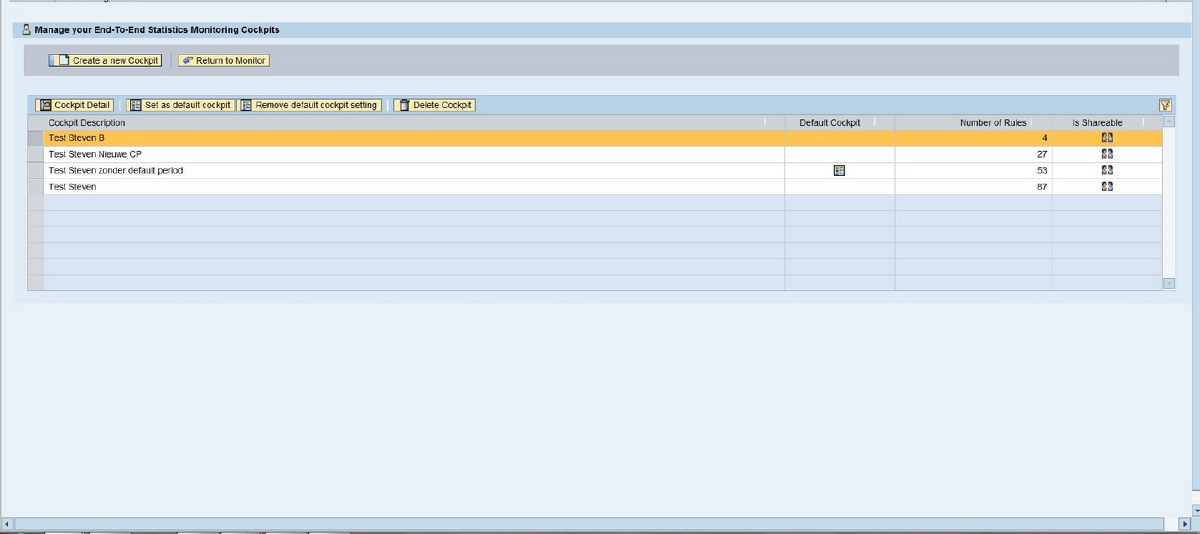Click Set as default cockpit
1200x534 pixels.
click(x=181, y=105)
